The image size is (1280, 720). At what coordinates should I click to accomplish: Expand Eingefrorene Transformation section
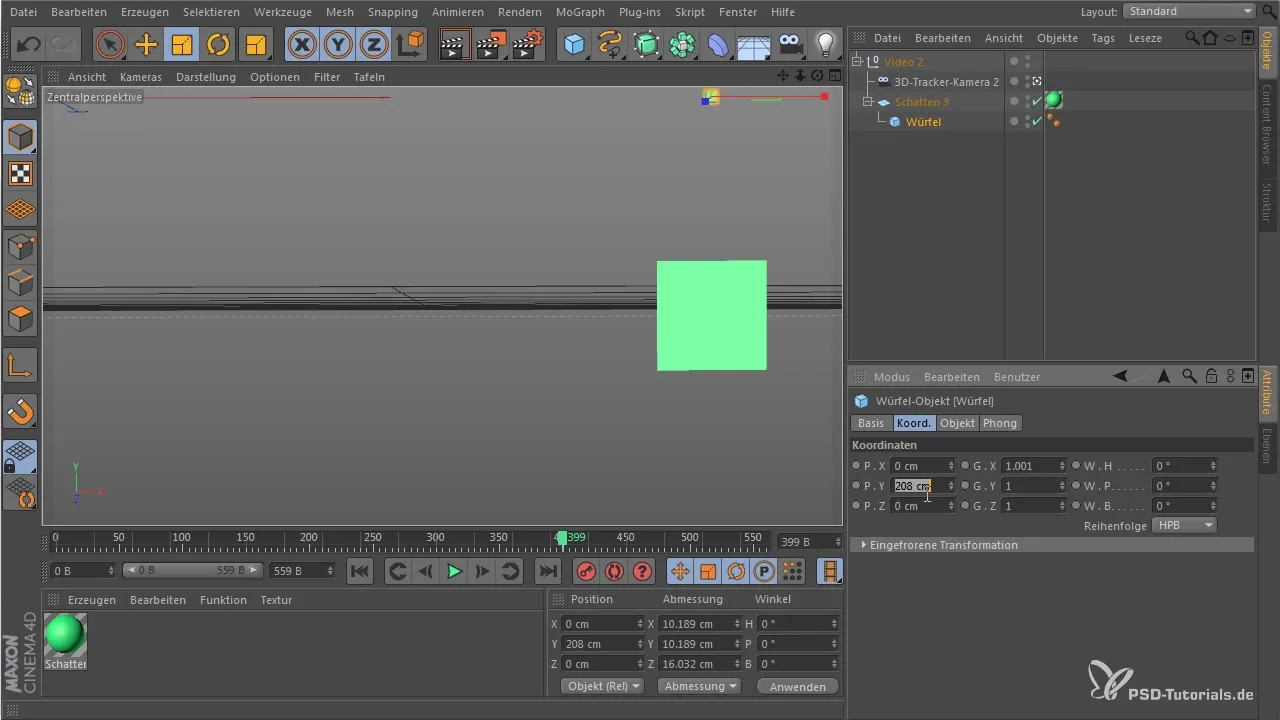click(864, 545)
